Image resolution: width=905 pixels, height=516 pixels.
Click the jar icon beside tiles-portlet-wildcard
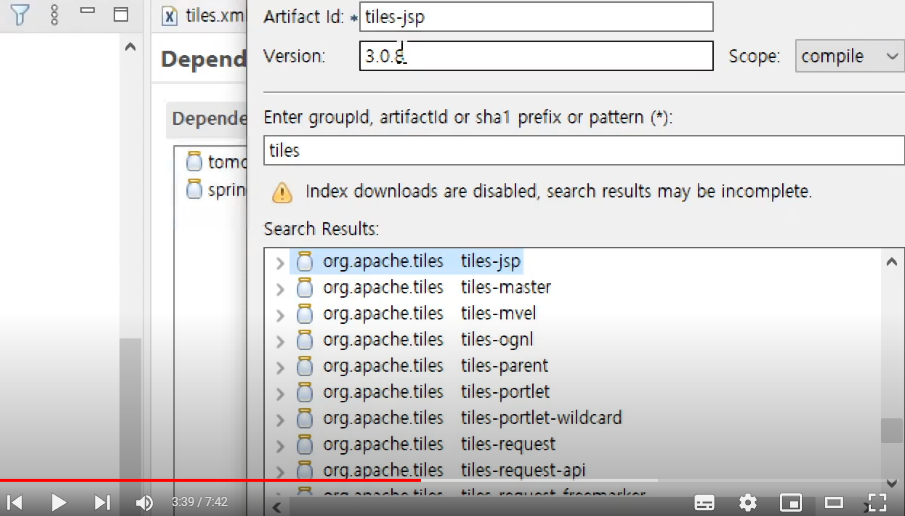304,418
